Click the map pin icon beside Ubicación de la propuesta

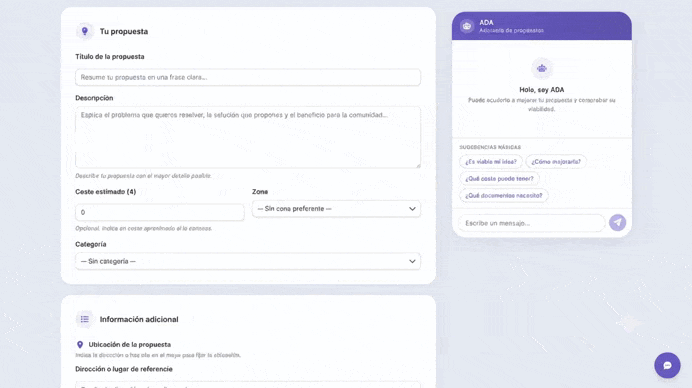click(x=80, y=345)
